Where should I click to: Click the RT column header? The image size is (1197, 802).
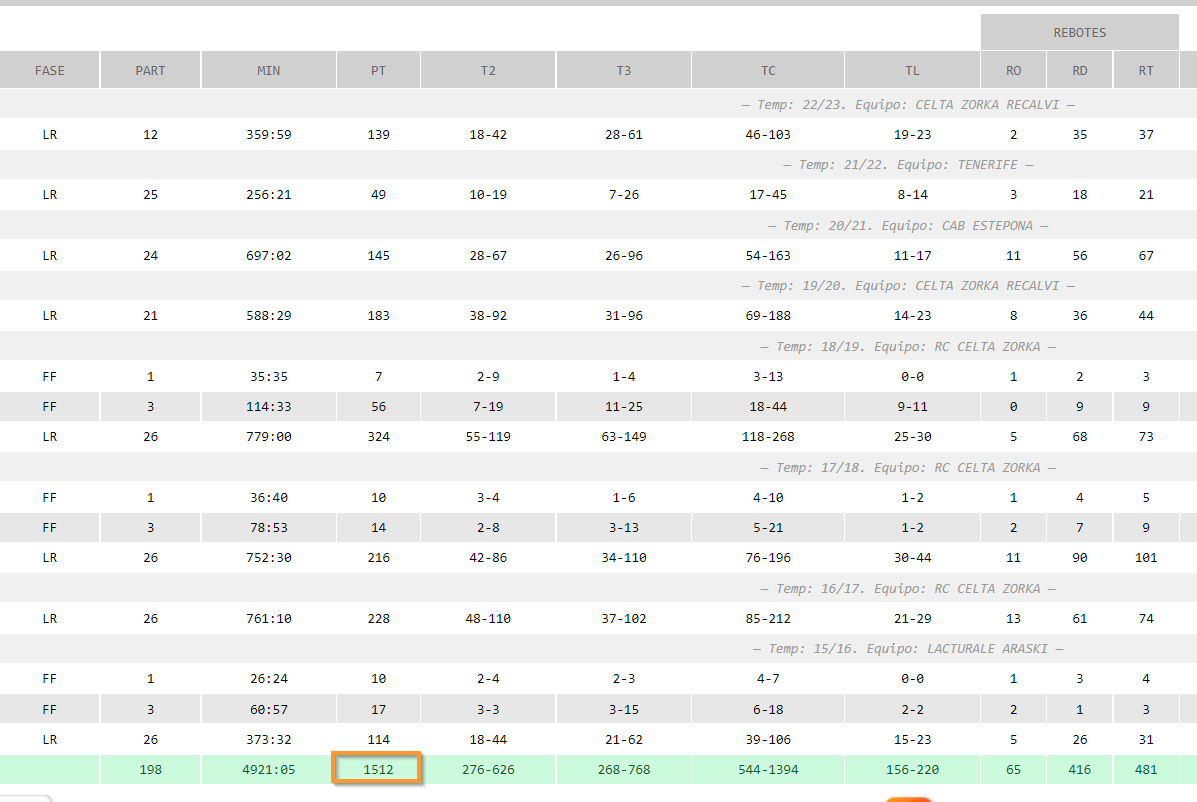tap(1146, 70)
